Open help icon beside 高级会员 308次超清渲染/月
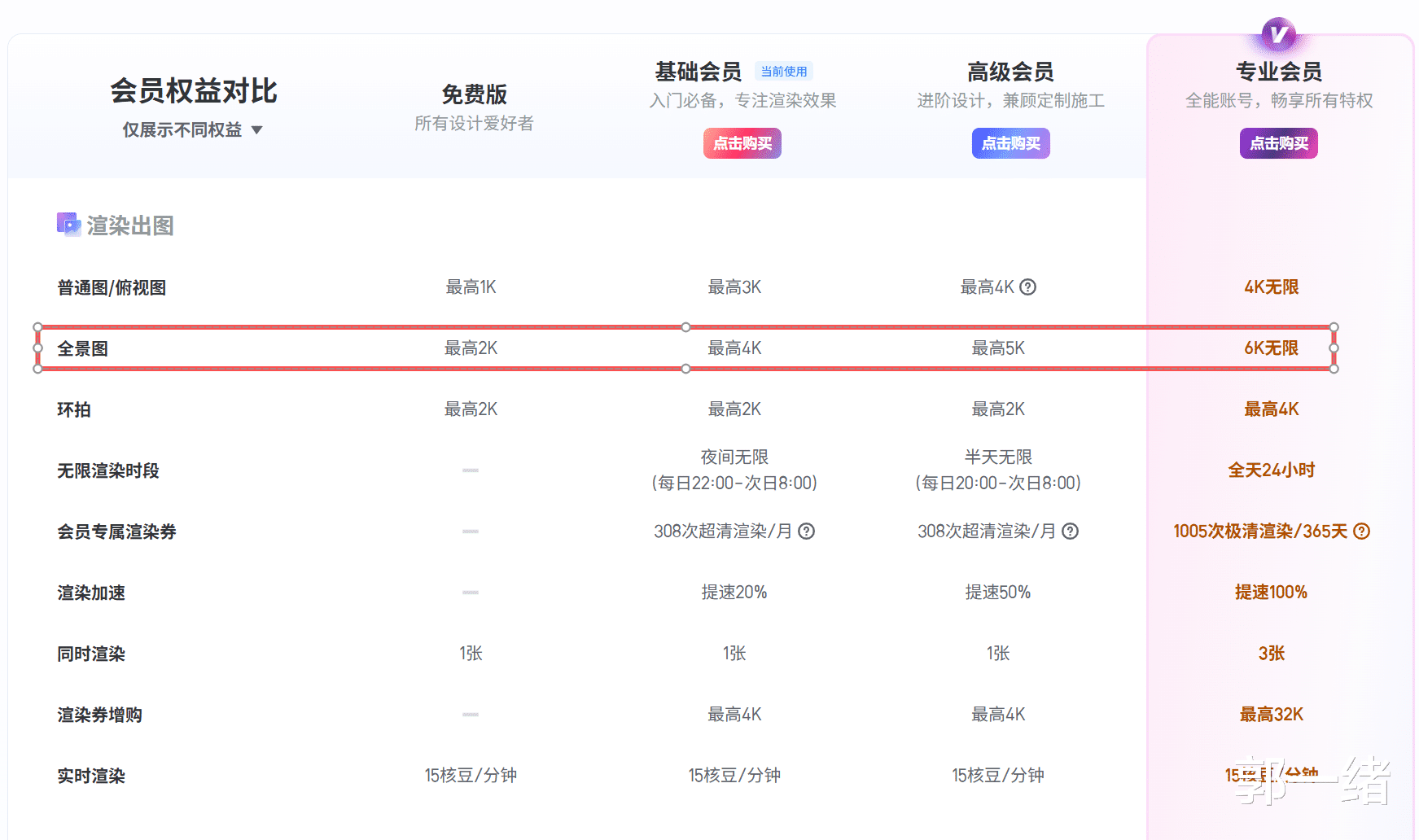Screen dimensions: 1419x840 pyautogui.click(x=1071, y=532)
